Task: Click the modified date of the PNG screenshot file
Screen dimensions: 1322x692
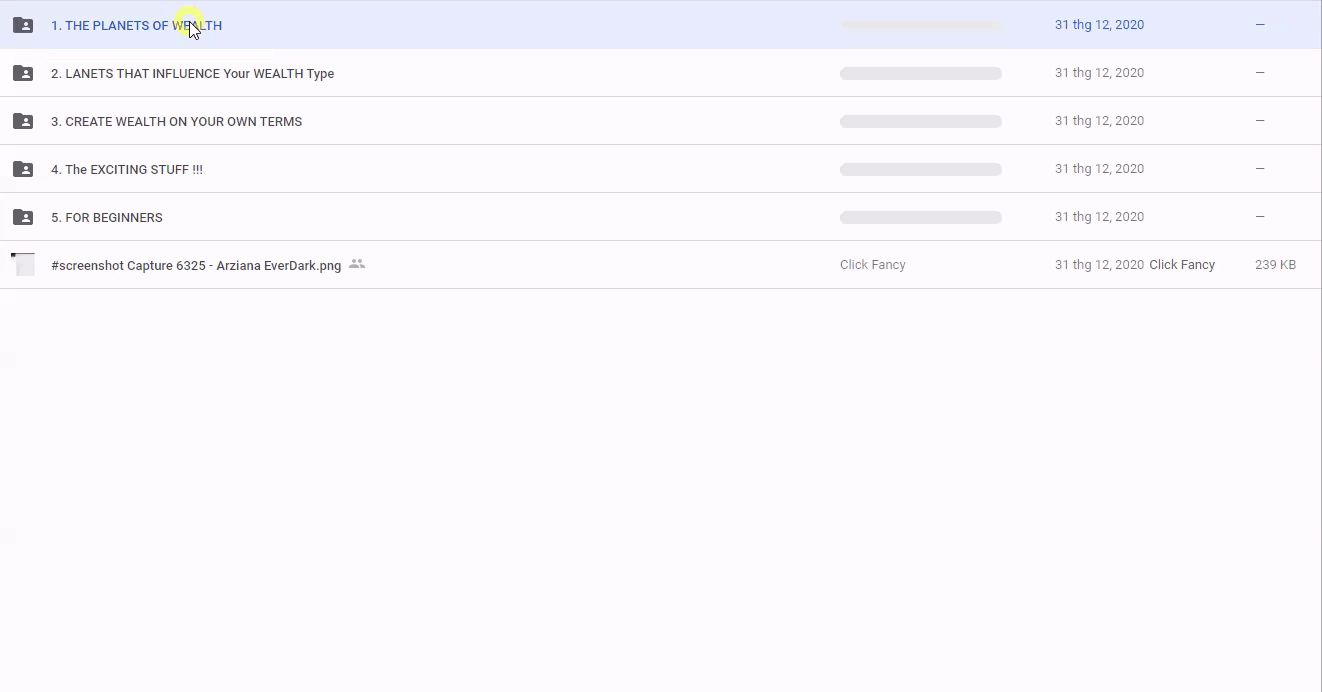Action: click(1099, 265)
